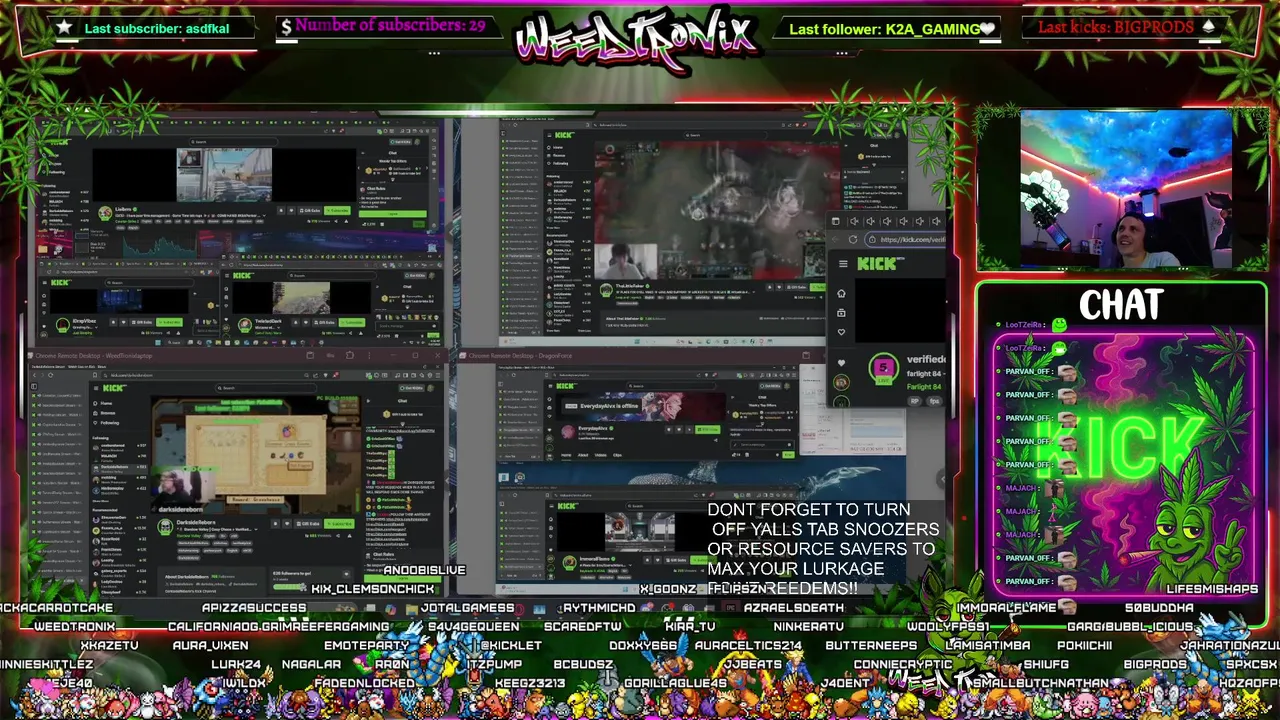
Task: Select About tab on EverydayAlvx channel
Action: click(583, 455)
